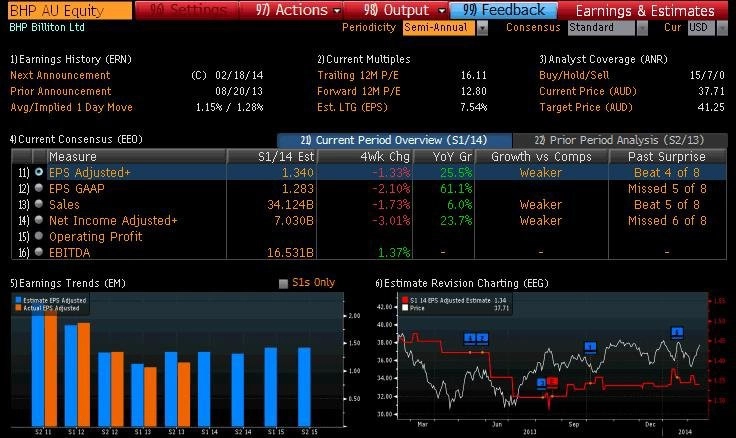The height and width of the screenshot is (438, 736).
Task: Click the Past Surprise column header
Action: (667, 156)
